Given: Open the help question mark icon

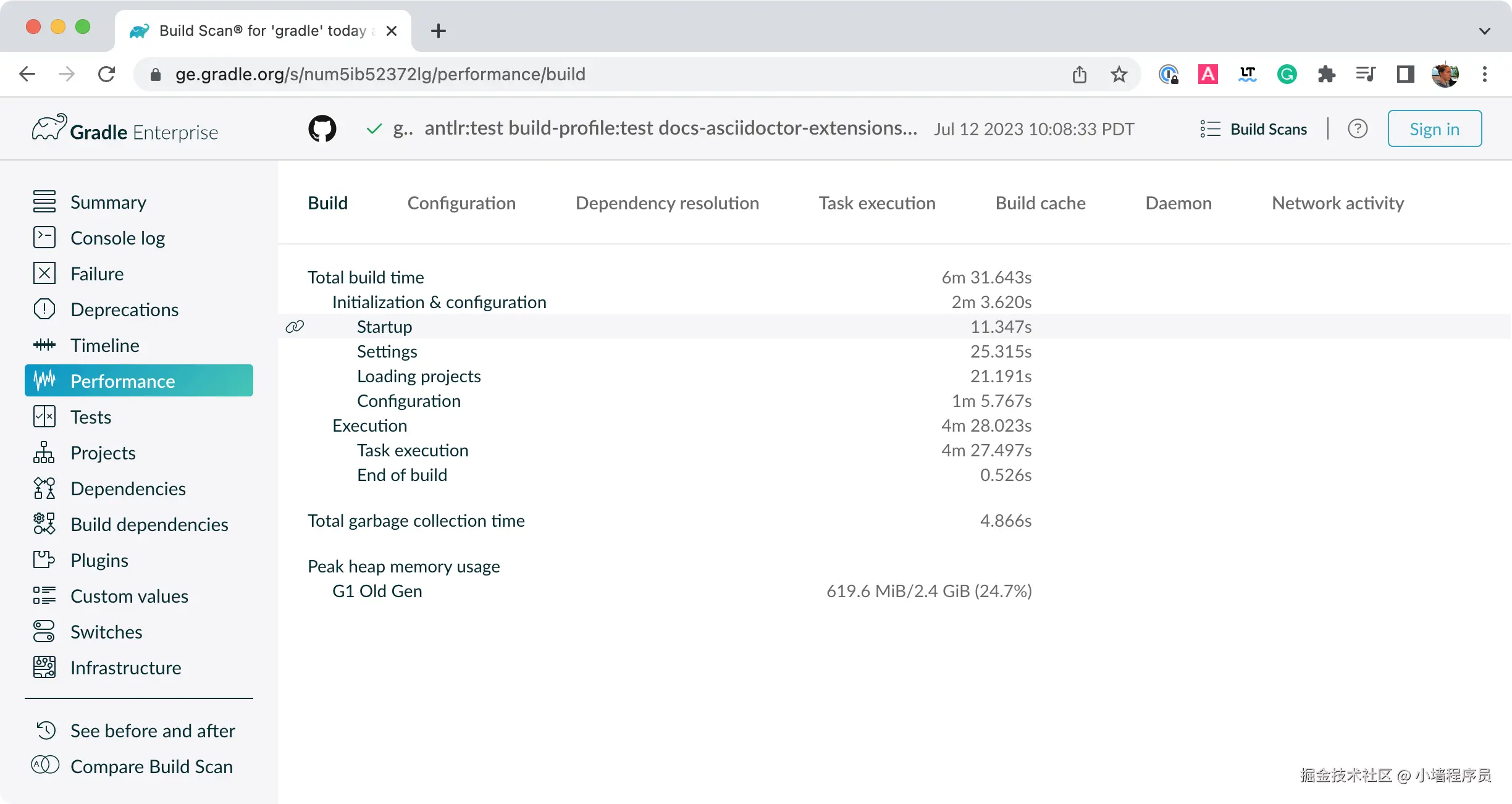Looking at the screenshot, I should coord(1357,129).
